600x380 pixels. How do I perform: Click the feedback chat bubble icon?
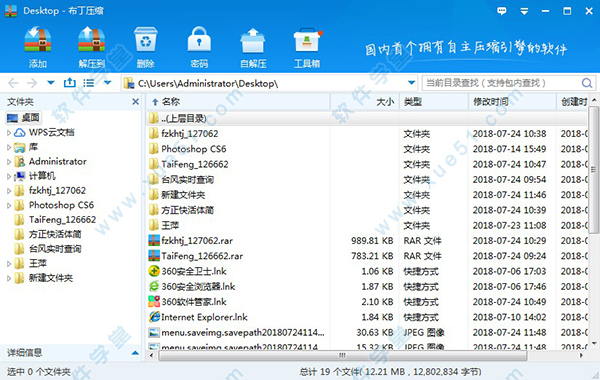(x=502, y=11)
